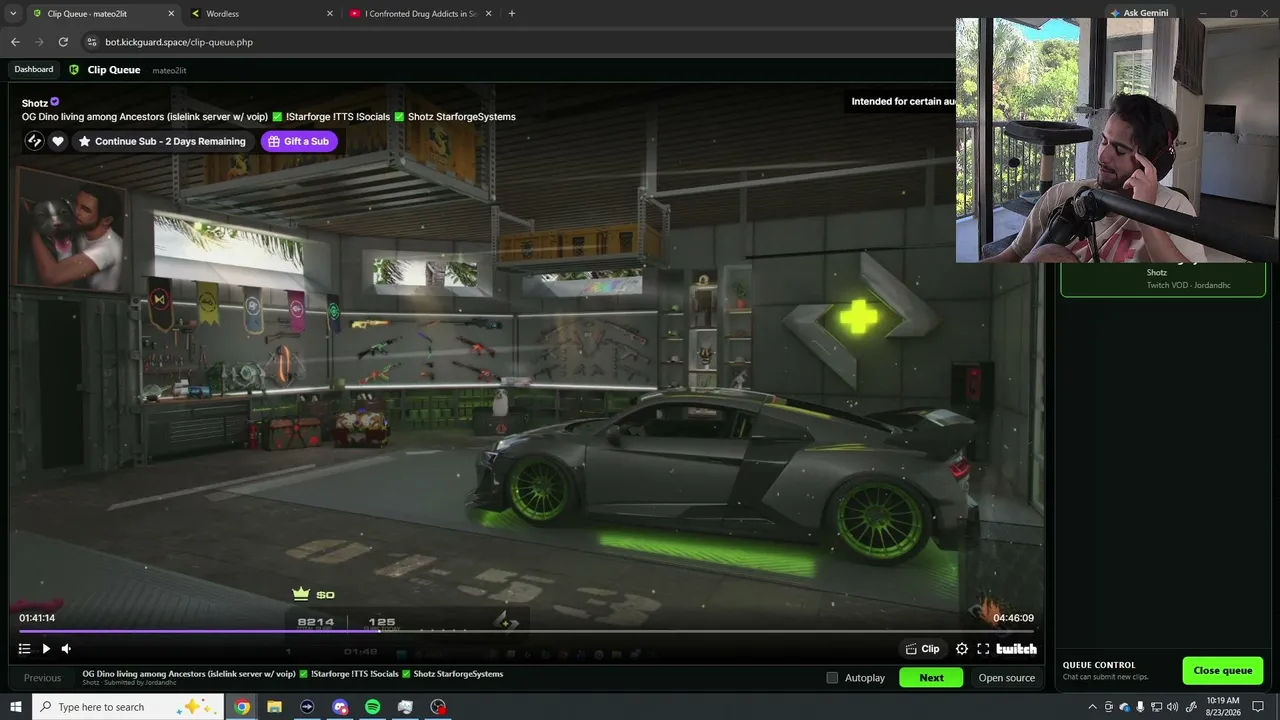Mute the Twitch player volume
This screenshot has height=720, width=1280.
pyautogui.click(x=66, y=649)
